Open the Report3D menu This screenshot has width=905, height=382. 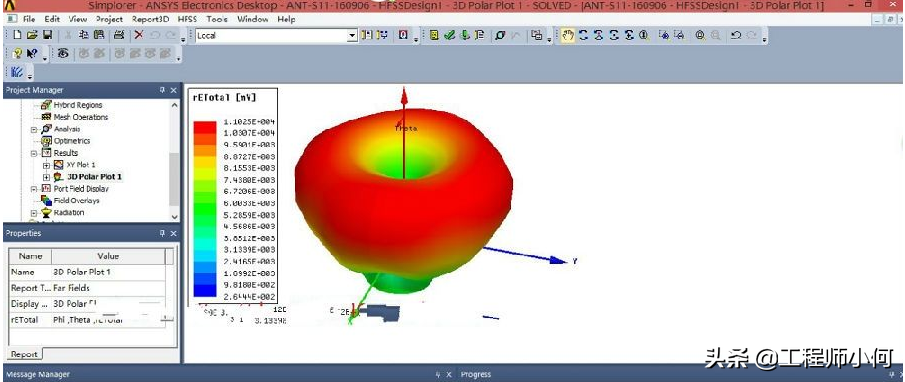coord(151,19)
